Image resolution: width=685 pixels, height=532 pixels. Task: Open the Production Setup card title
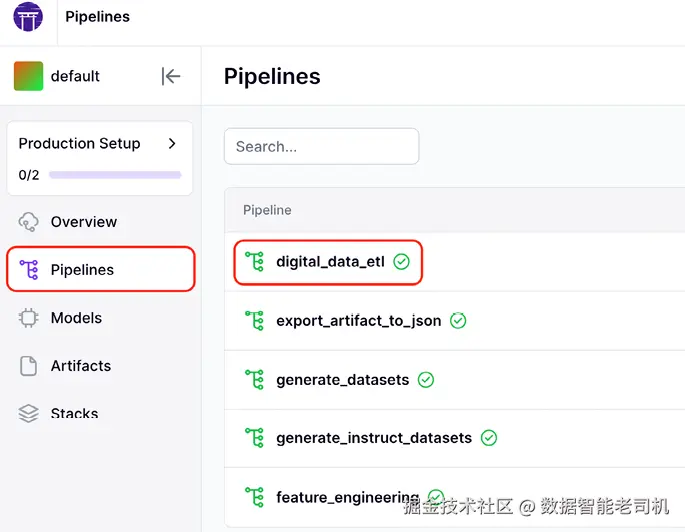(x=80, y=143)
